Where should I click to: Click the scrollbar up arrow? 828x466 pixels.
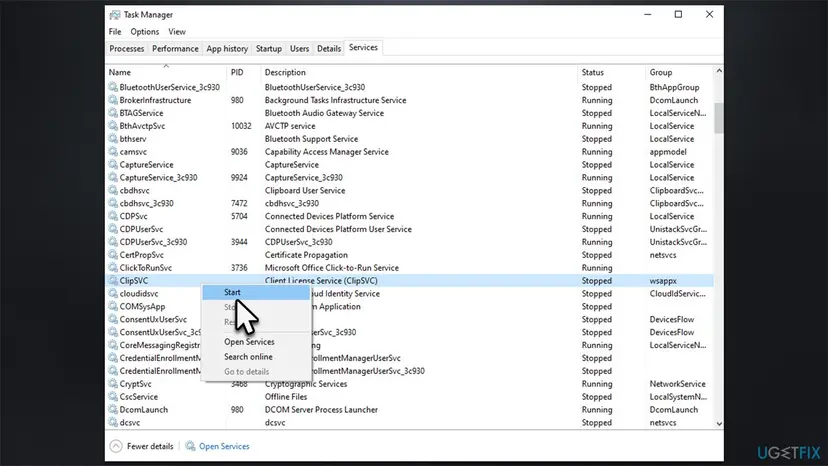coord(719,71)
